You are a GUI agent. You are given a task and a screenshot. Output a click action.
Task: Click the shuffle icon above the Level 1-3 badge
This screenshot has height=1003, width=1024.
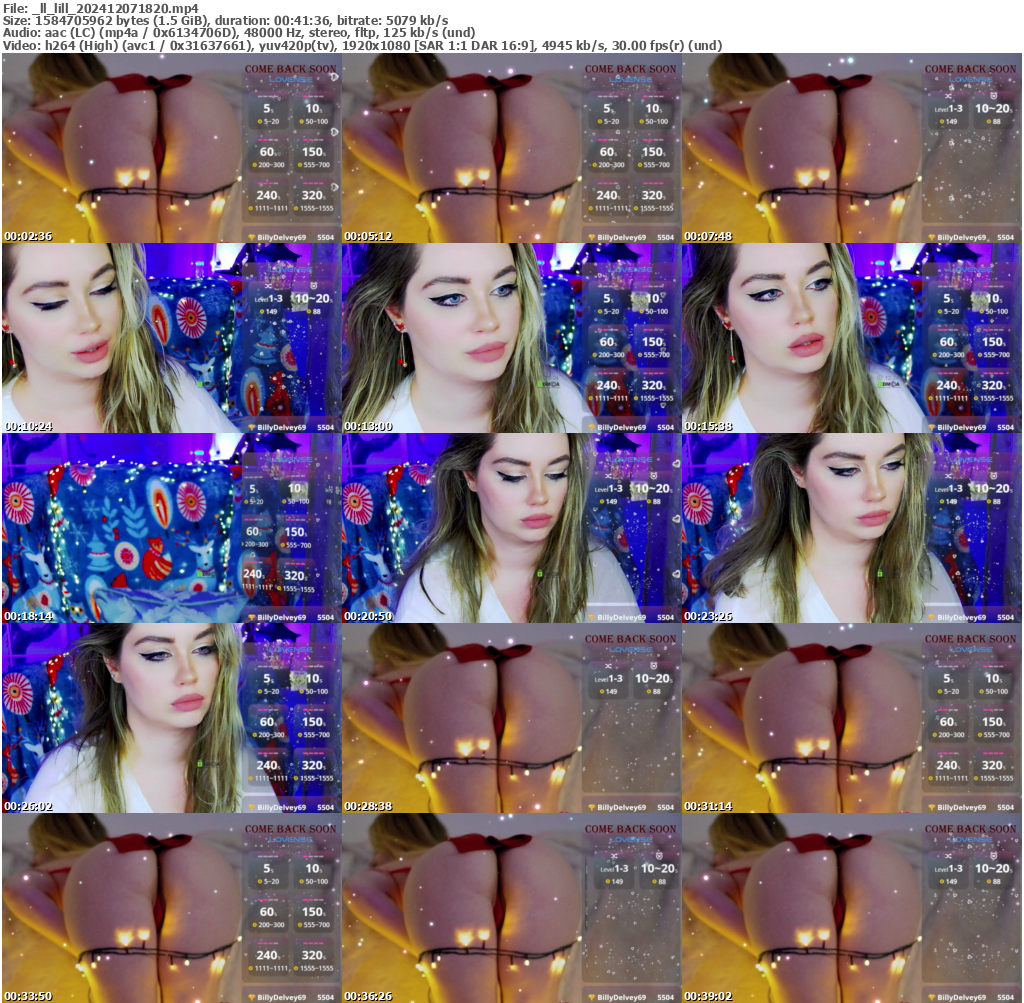(x=948, y=96)
